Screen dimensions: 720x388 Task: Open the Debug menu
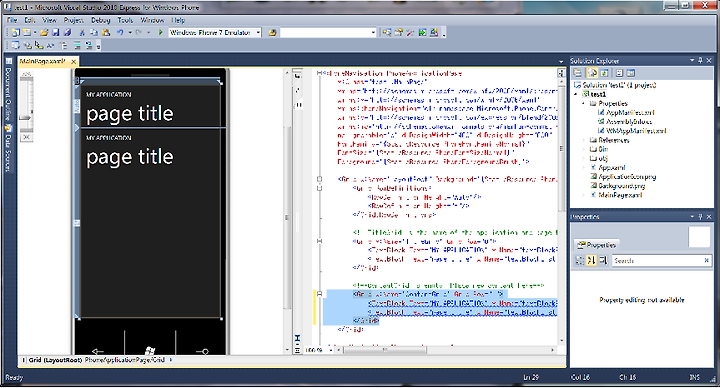(101, 20)
